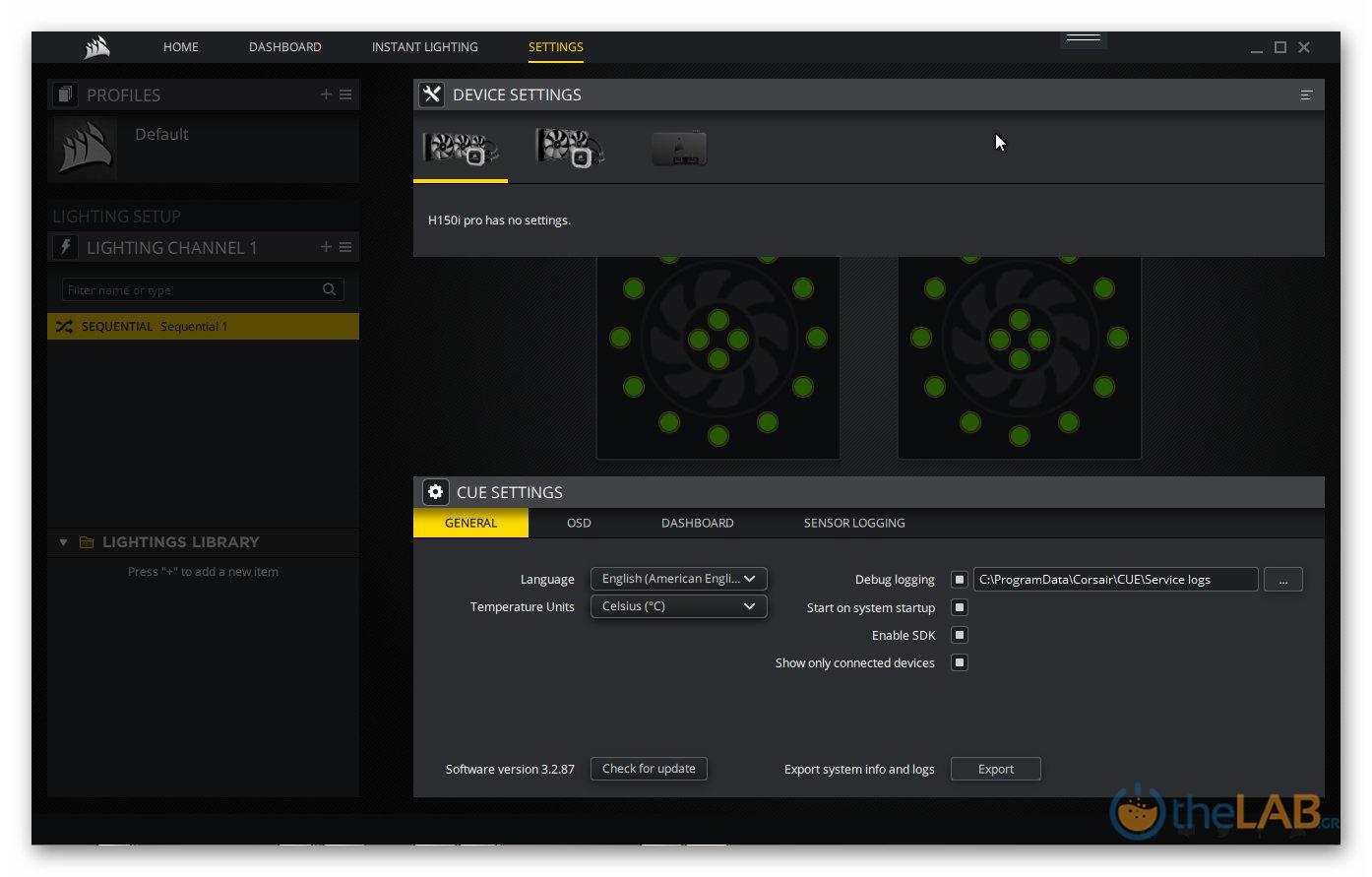Open the Device Settings wrench icon

click(431, 94)
